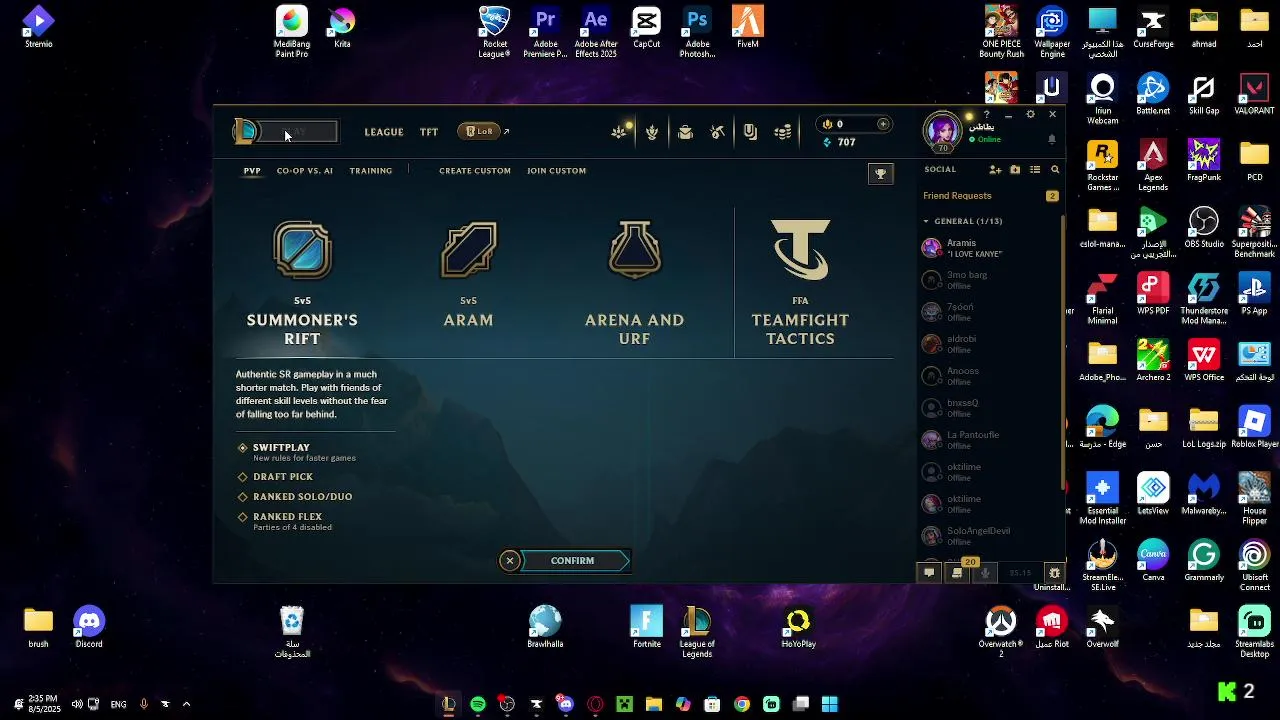This screenshot has width=1280, height=720.
Task: Select friend aldrobi in friends list
Action: point(988,343)
